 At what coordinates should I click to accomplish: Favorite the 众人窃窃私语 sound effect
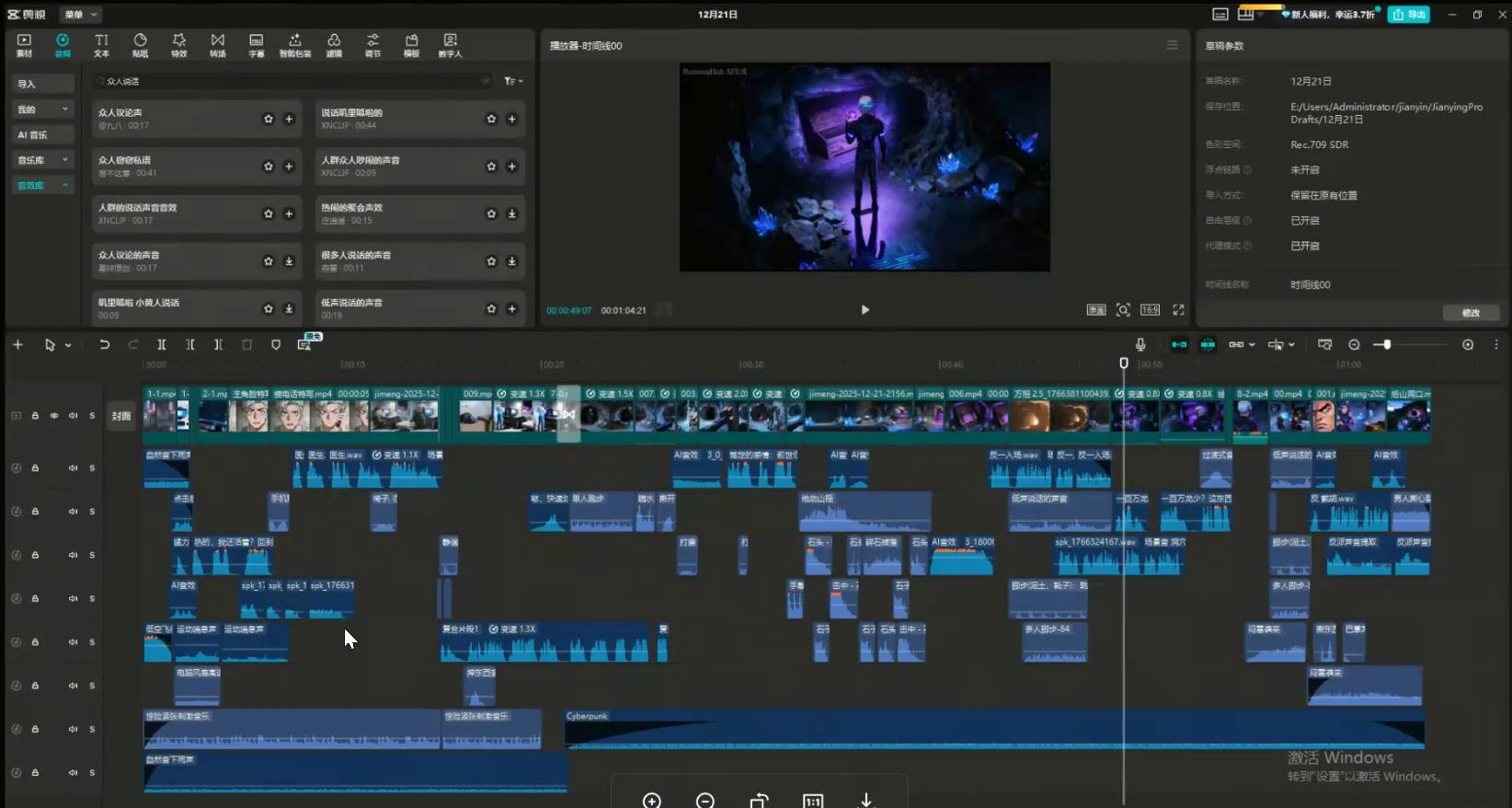[x=269, y=167]
